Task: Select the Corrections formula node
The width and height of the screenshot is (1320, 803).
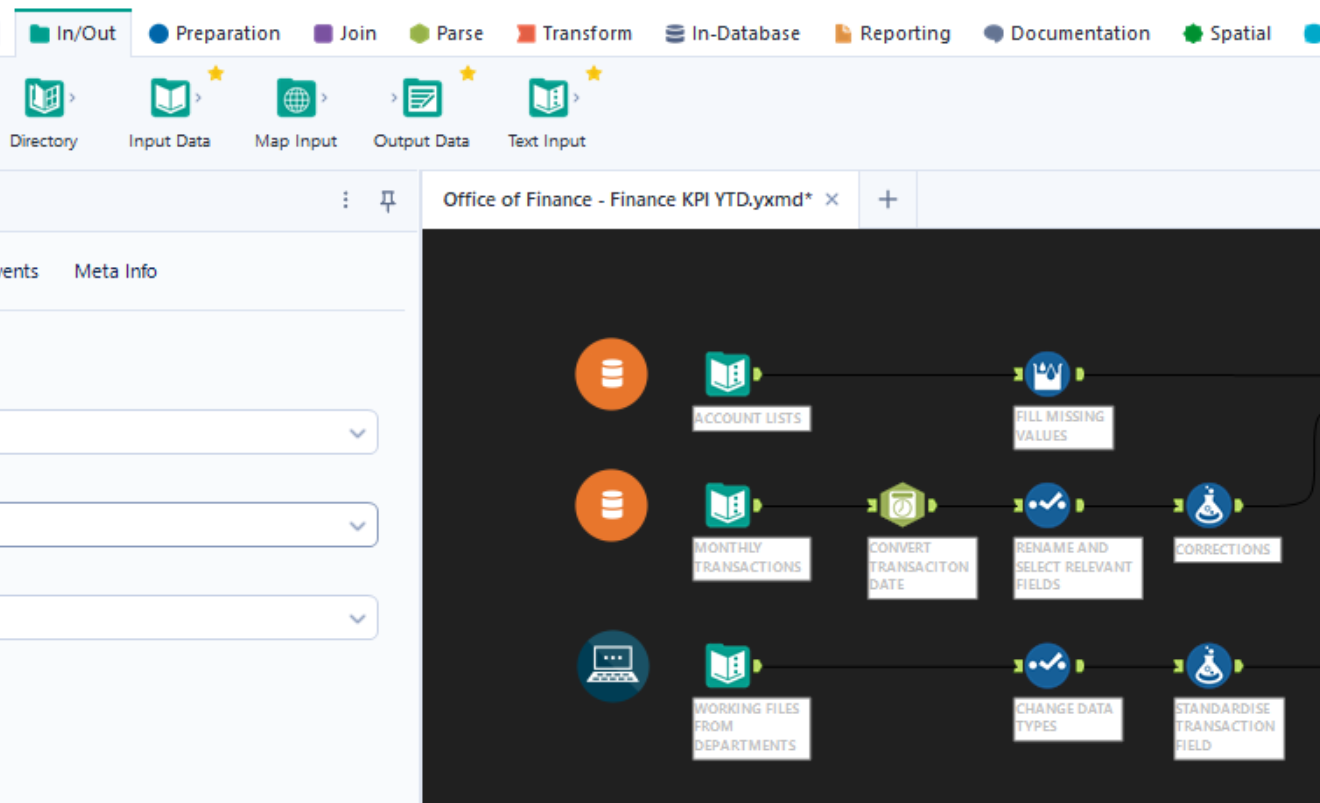Action: point(1211,505)
